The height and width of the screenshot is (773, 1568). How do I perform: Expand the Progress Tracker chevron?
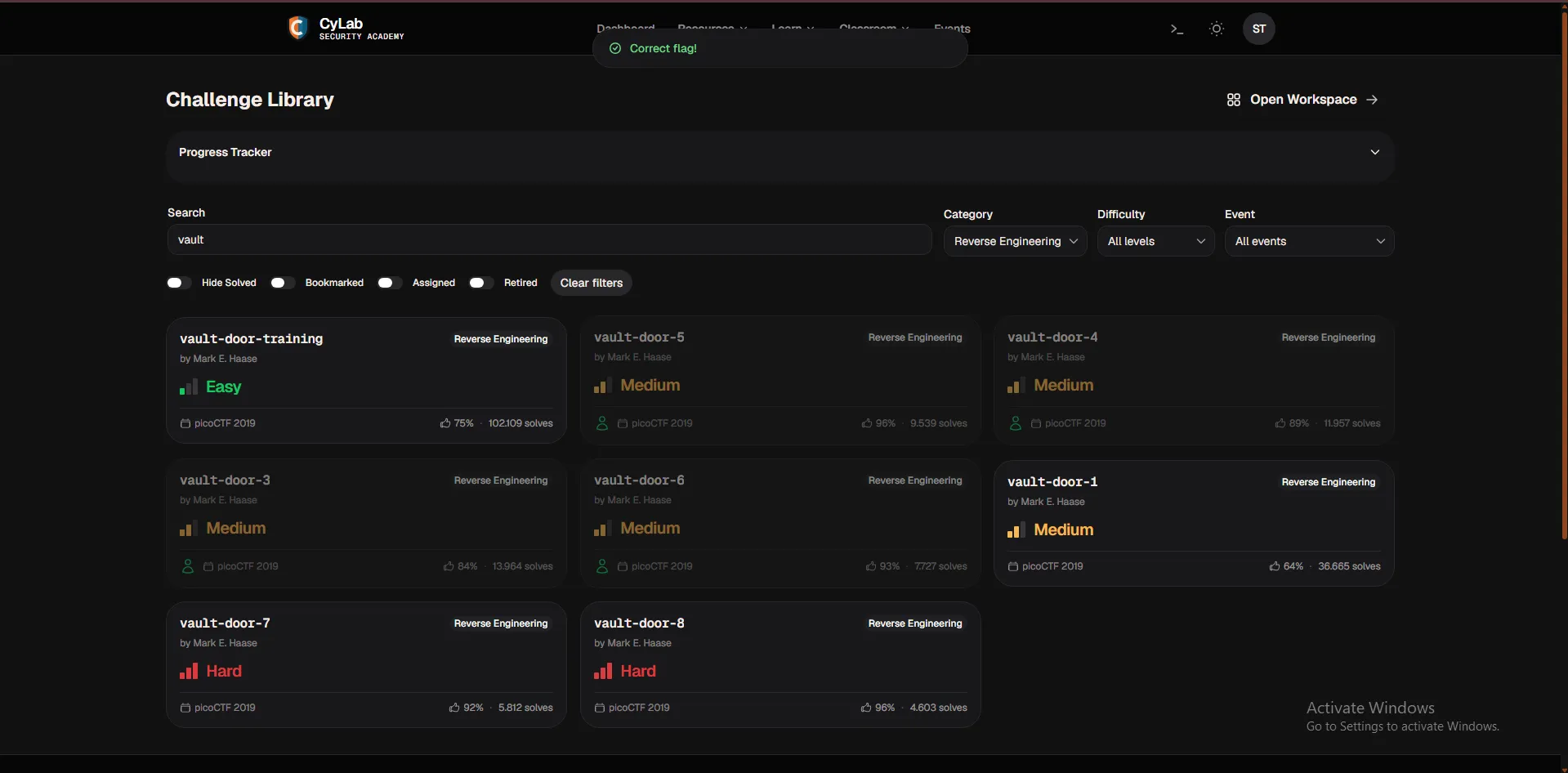1375,153
